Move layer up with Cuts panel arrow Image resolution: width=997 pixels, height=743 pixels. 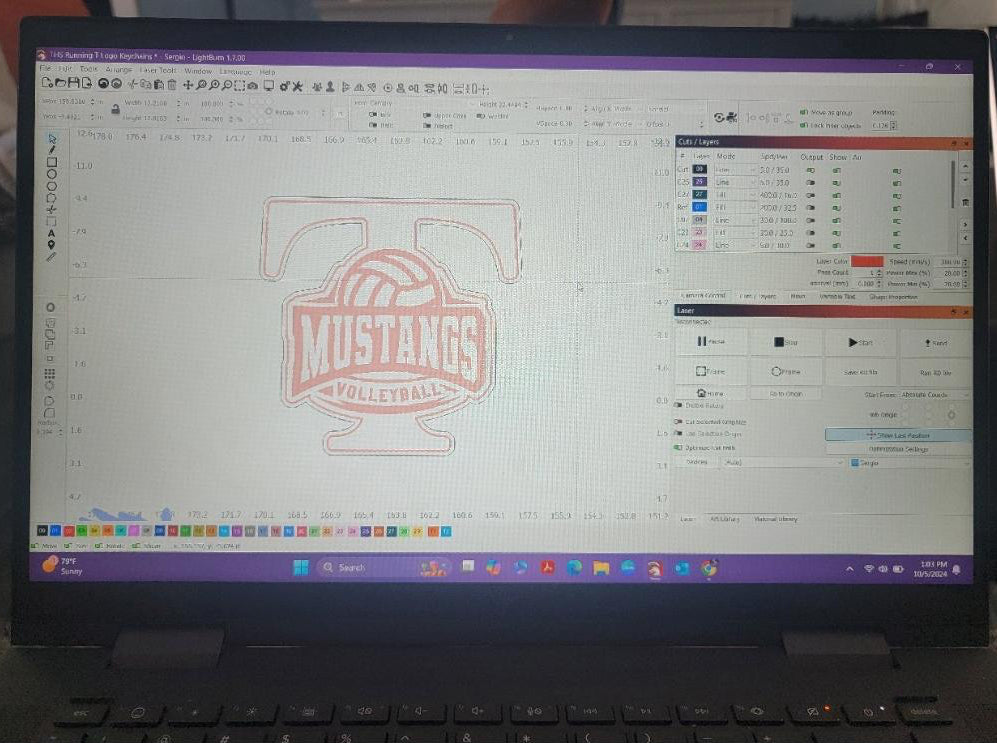click(x=965, y=167)
